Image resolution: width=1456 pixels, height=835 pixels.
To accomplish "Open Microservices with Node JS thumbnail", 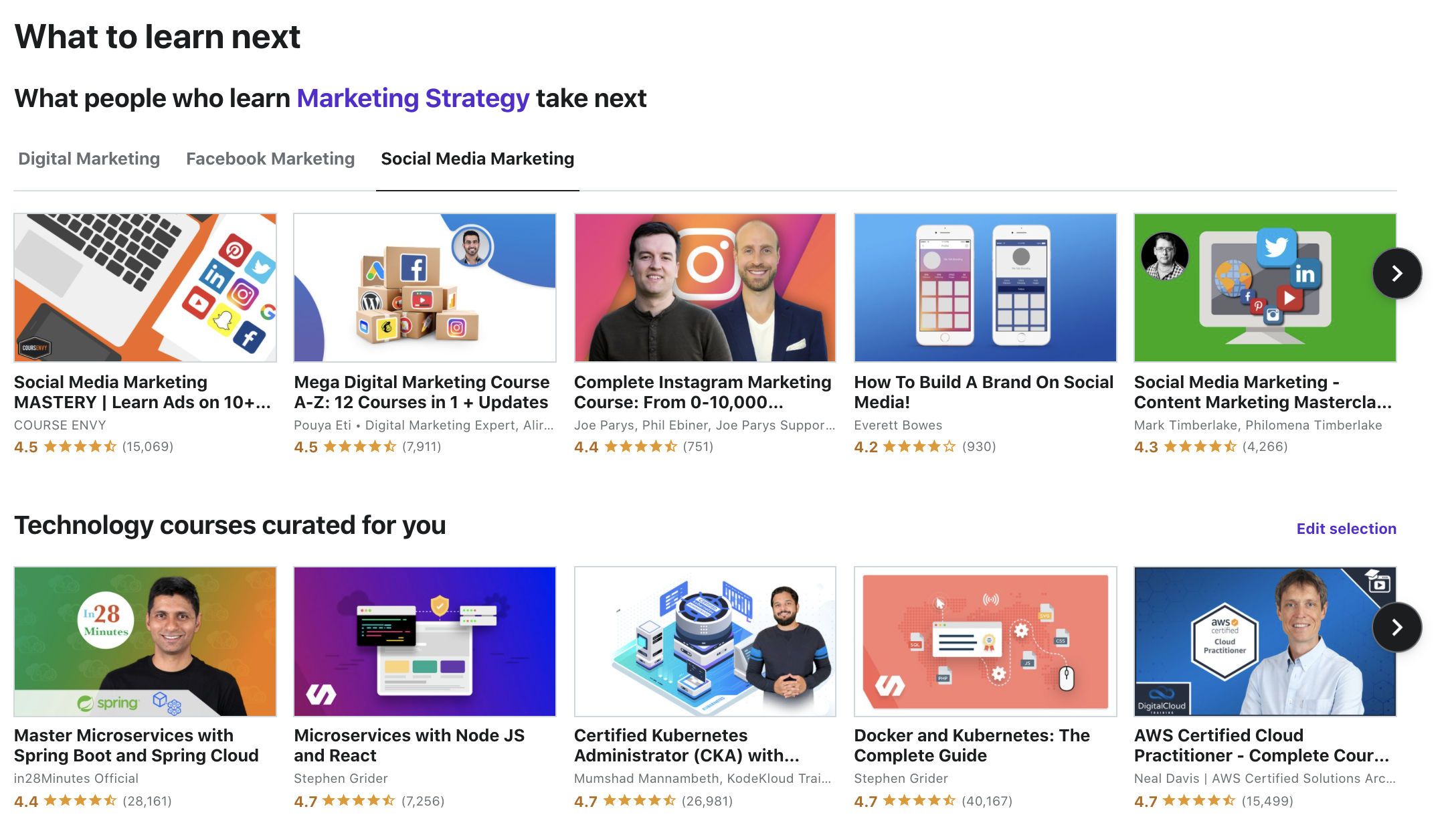I will coord(425,641).
